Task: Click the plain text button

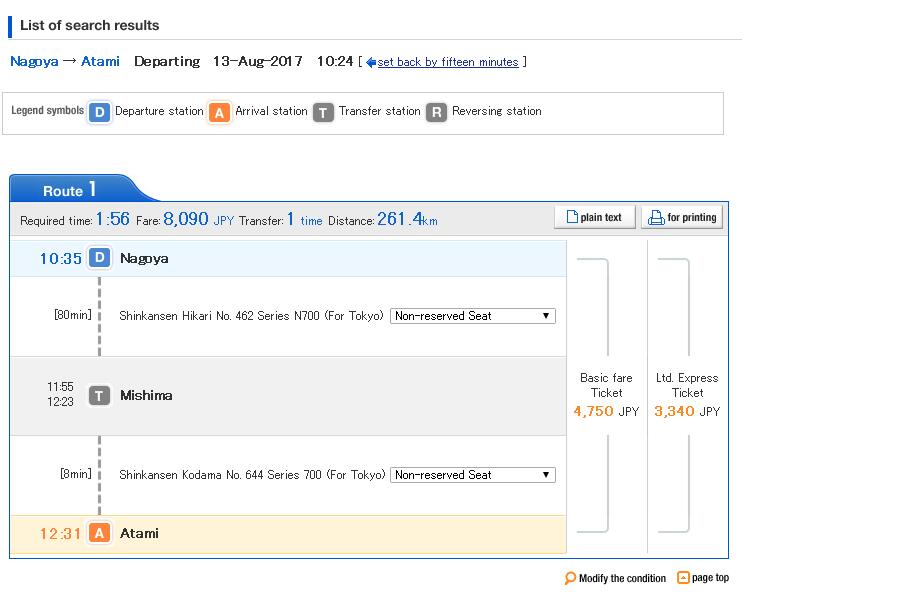Action: click(595, 217)
